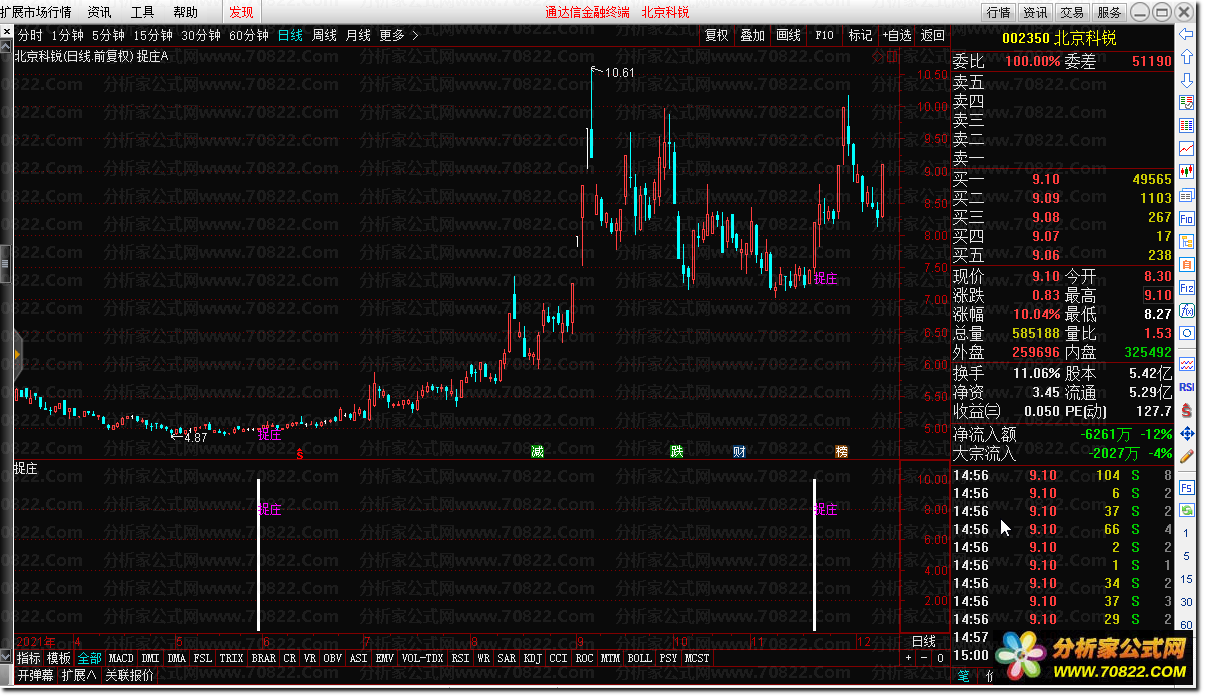Click the 关联报价 tab at bottom
The width and height of the screenshot is (1205, 696).
pos(129,675)
